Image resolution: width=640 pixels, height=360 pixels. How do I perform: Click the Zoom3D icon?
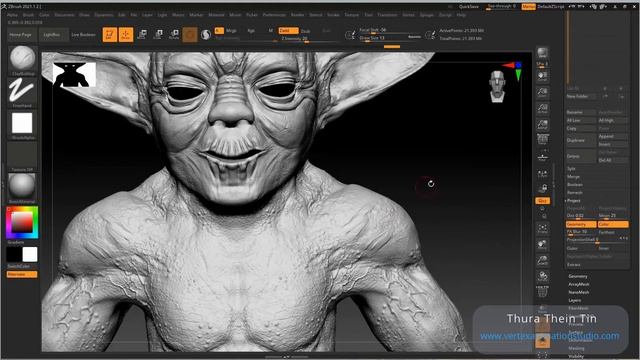(x=542, y=260)
